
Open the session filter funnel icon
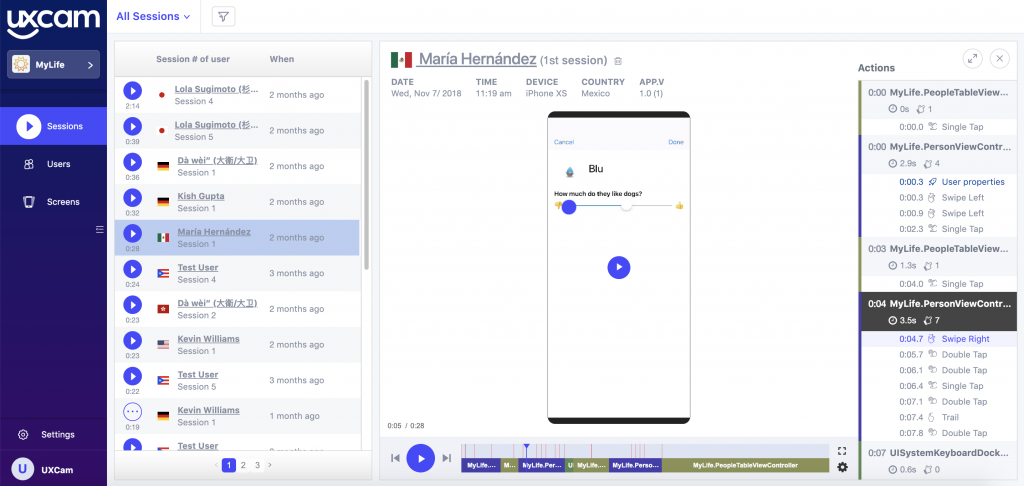pos(224,16)
